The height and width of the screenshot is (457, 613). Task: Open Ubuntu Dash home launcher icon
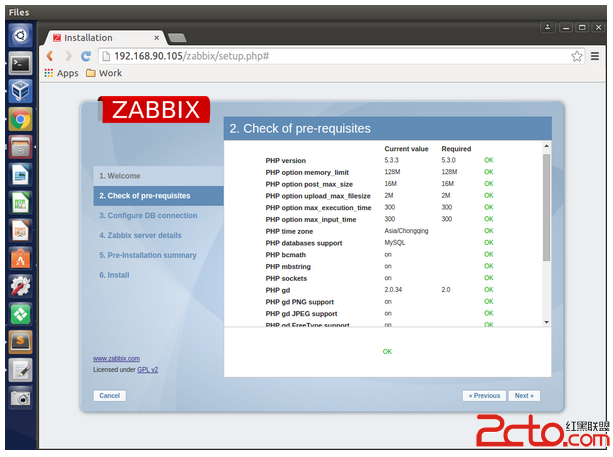point(20,36)
